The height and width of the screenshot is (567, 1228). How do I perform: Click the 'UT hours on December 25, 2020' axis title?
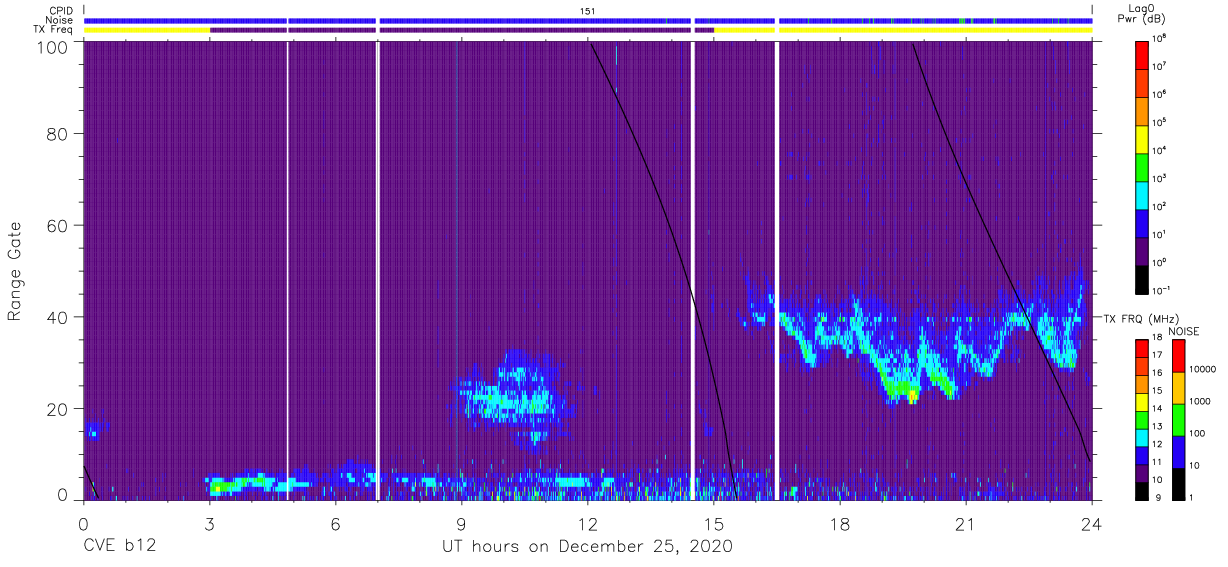click(x=588, y=547)
